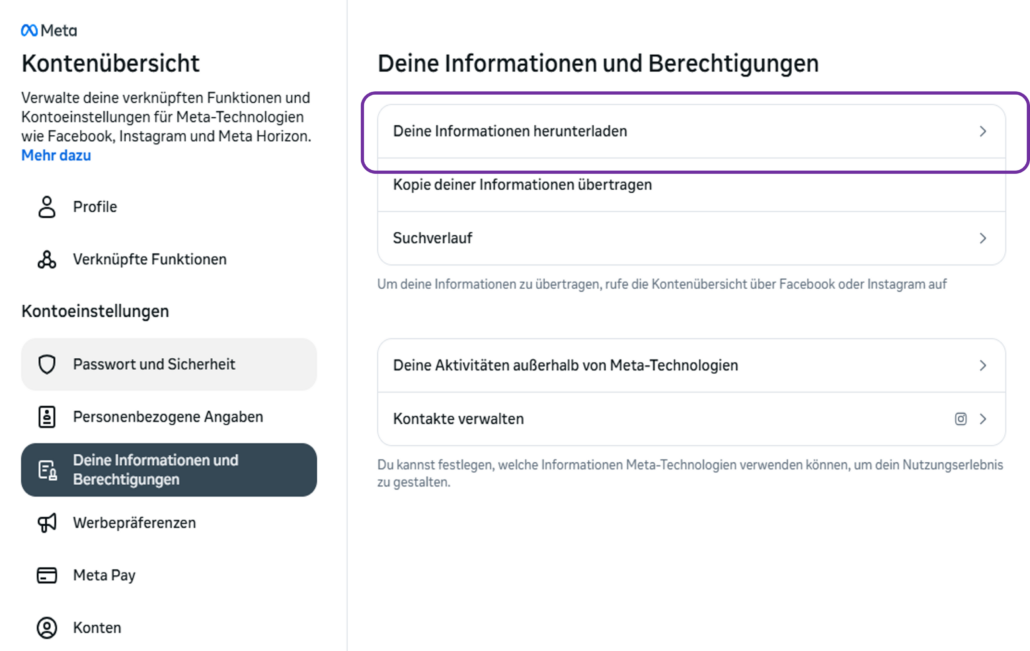Expand Deine Aktivitäten außerhalb von Meta-Technologien
Viewport: 1030px width, 651px height.
(984, 366)
